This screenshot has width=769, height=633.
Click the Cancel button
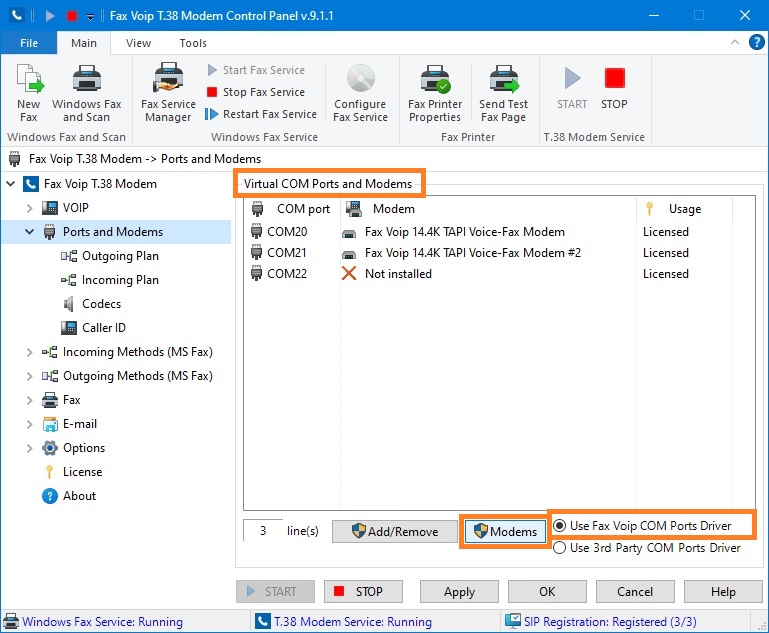[635, 592]
